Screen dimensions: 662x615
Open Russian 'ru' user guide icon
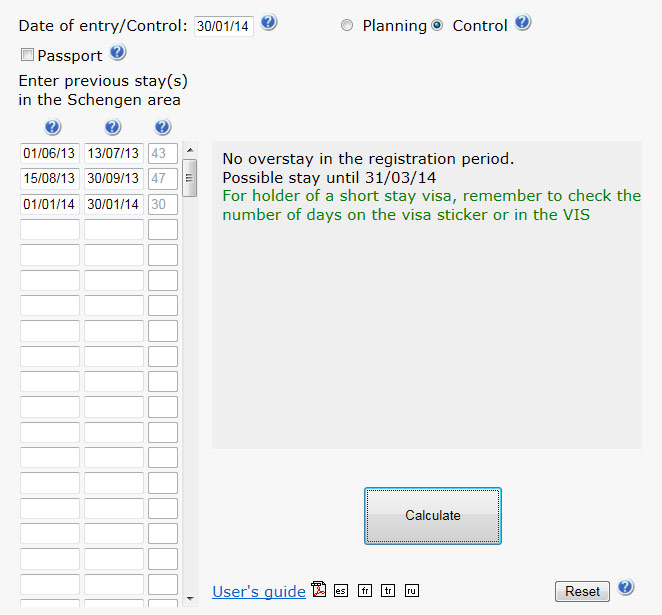[412, 591]
